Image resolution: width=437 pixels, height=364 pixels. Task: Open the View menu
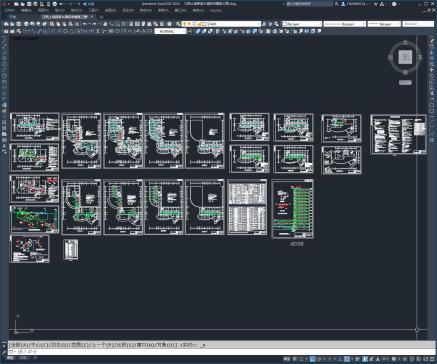coord(43,11)
